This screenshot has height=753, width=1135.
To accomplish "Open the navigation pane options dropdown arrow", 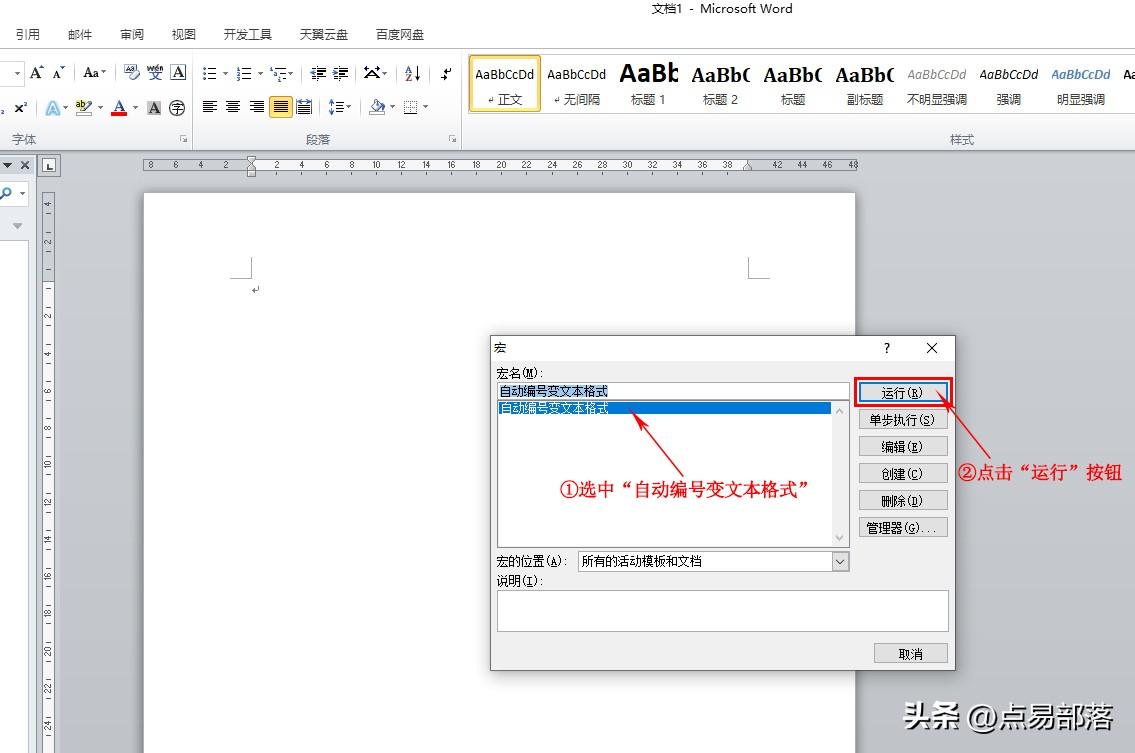I will 7,165.
